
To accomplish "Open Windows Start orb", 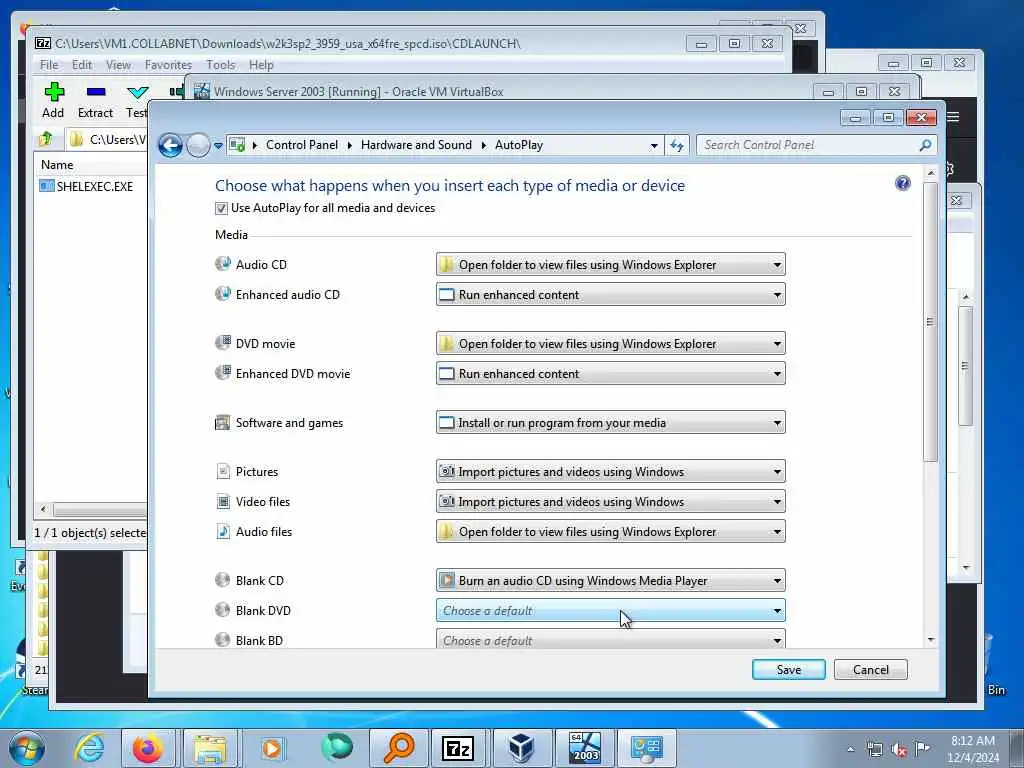I will pos(27,748).
